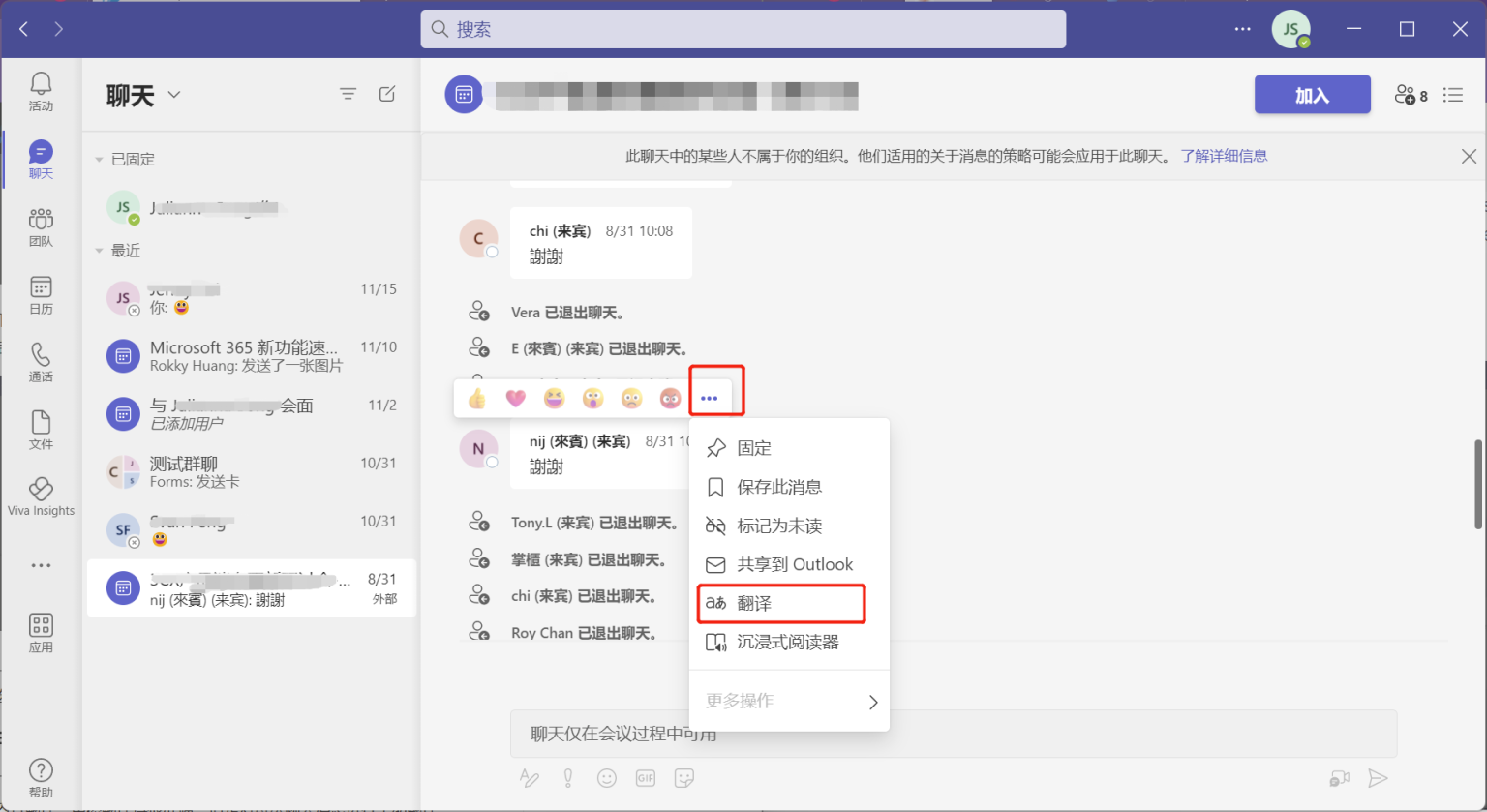Image resolution: width=1487 pixels, height=812 pixels.
Task: Open the Activity (活动) bell icon
Action: [x=41, y=91]
